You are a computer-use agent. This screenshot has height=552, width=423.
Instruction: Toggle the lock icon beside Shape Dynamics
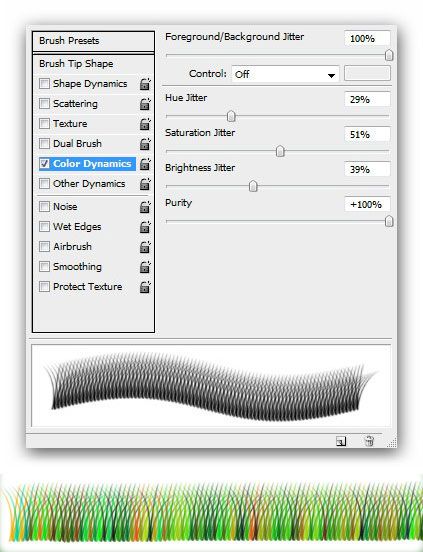click(145, 84)
